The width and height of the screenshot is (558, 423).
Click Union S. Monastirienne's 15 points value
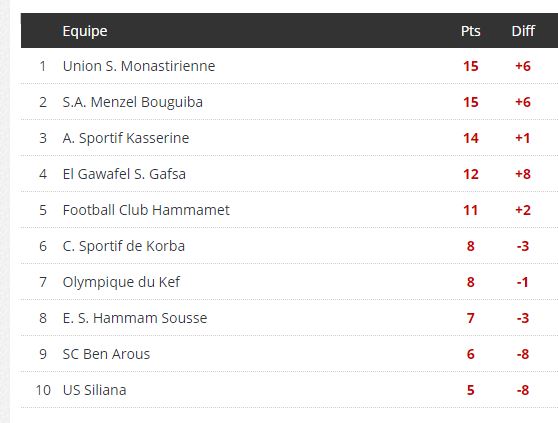click(x=470, y=66)
